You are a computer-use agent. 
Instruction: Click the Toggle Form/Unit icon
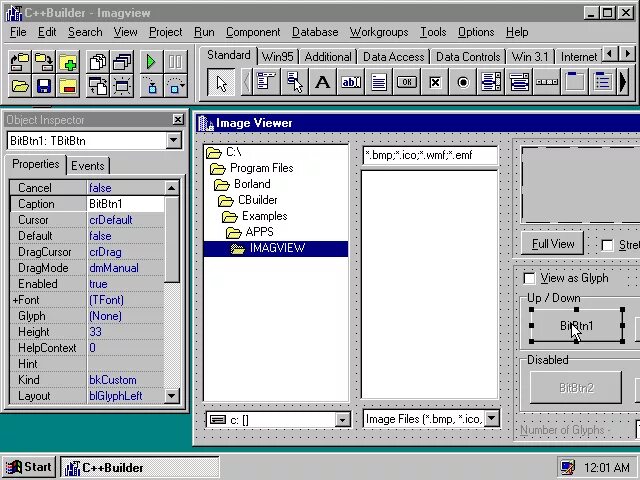coord(98,86)
